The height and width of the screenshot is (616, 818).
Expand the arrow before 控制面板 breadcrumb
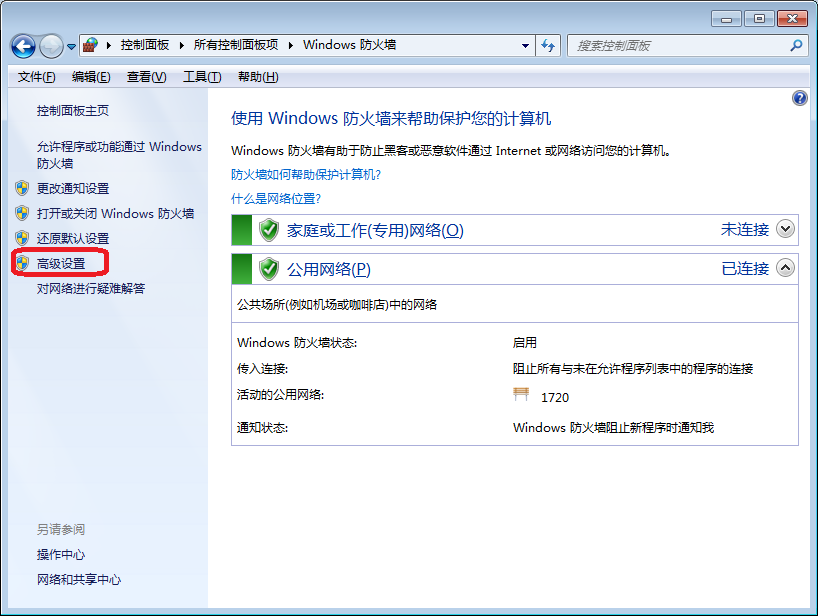(x=109, y=46)
